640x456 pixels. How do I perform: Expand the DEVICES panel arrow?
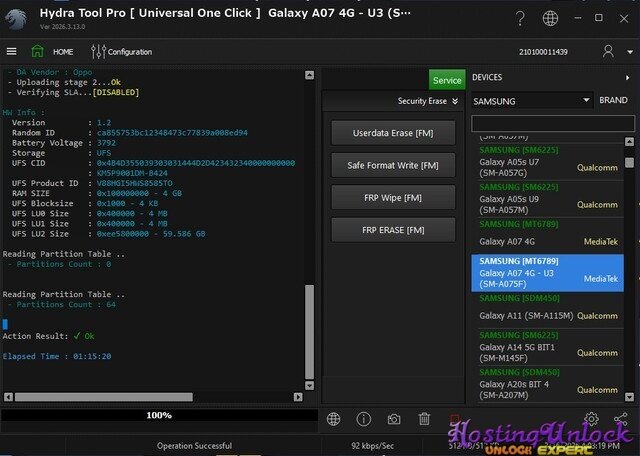pyautogui.click(x=627, y=78)
